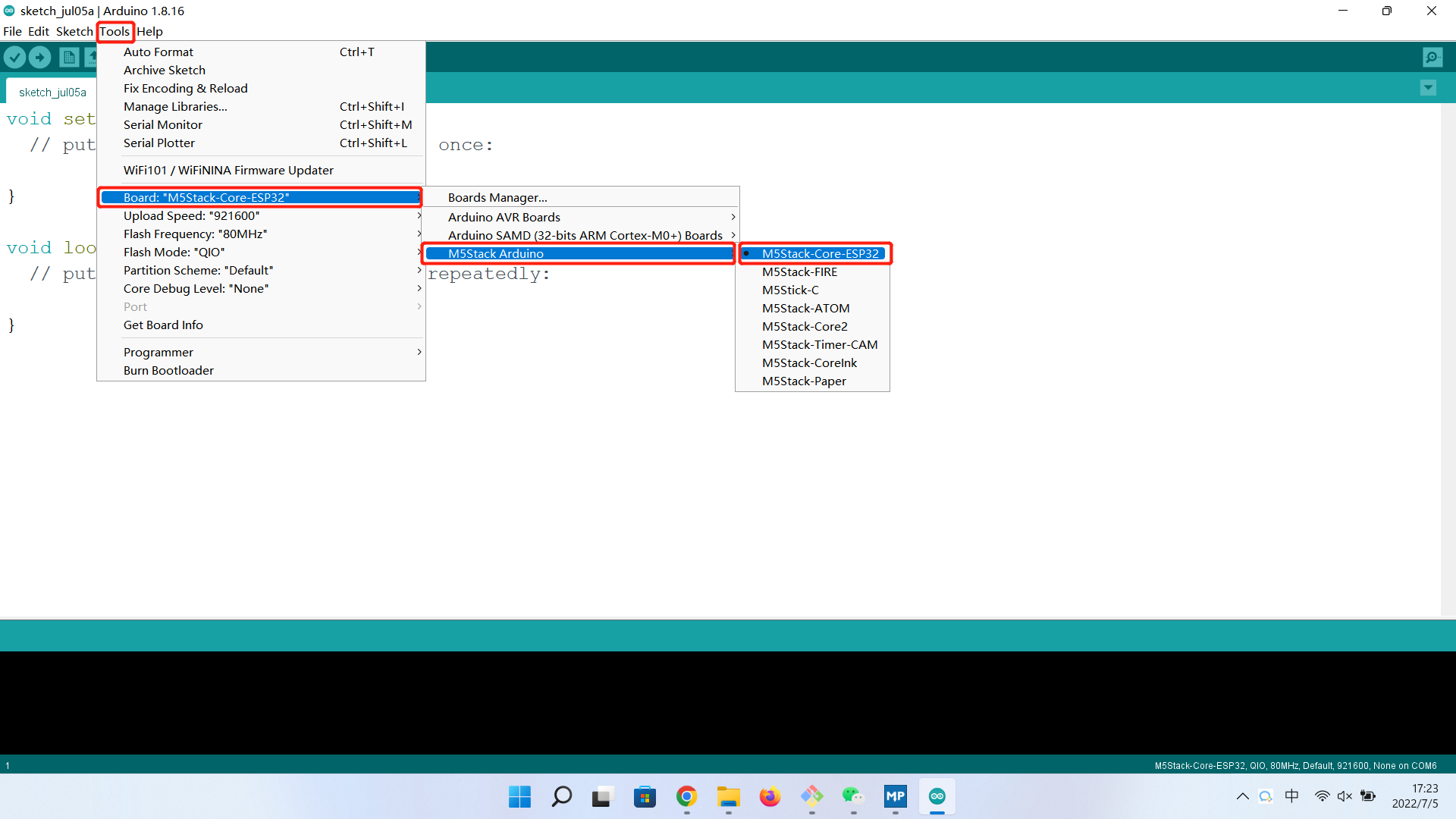The width and height of the screenshot is (1456, 819).
Task: Open the Sketch menu
Action: click(x=74, y=31)
